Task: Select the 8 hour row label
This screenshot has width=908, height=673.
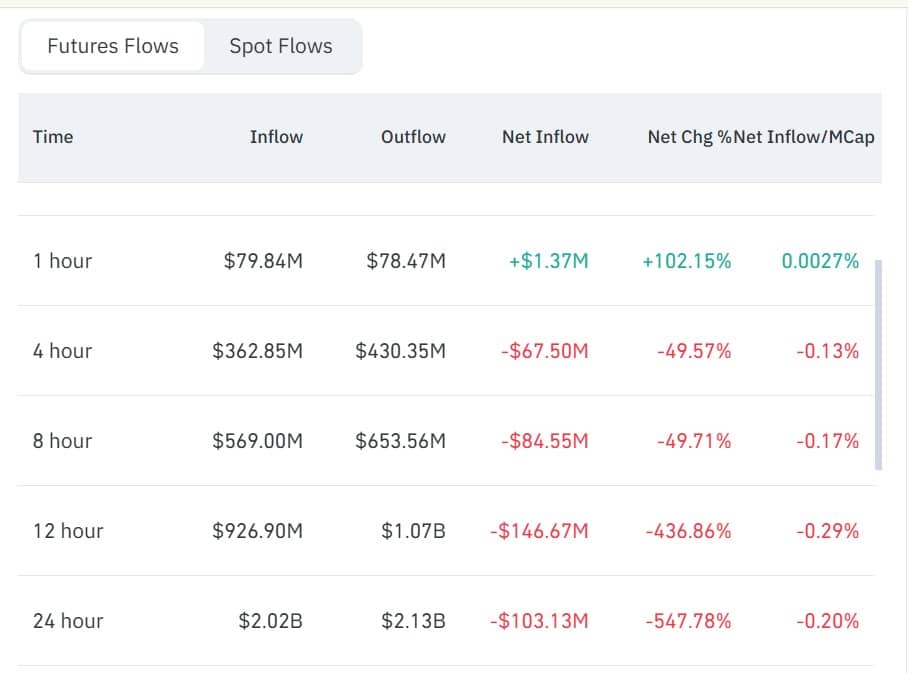Action: pos(62,441)
